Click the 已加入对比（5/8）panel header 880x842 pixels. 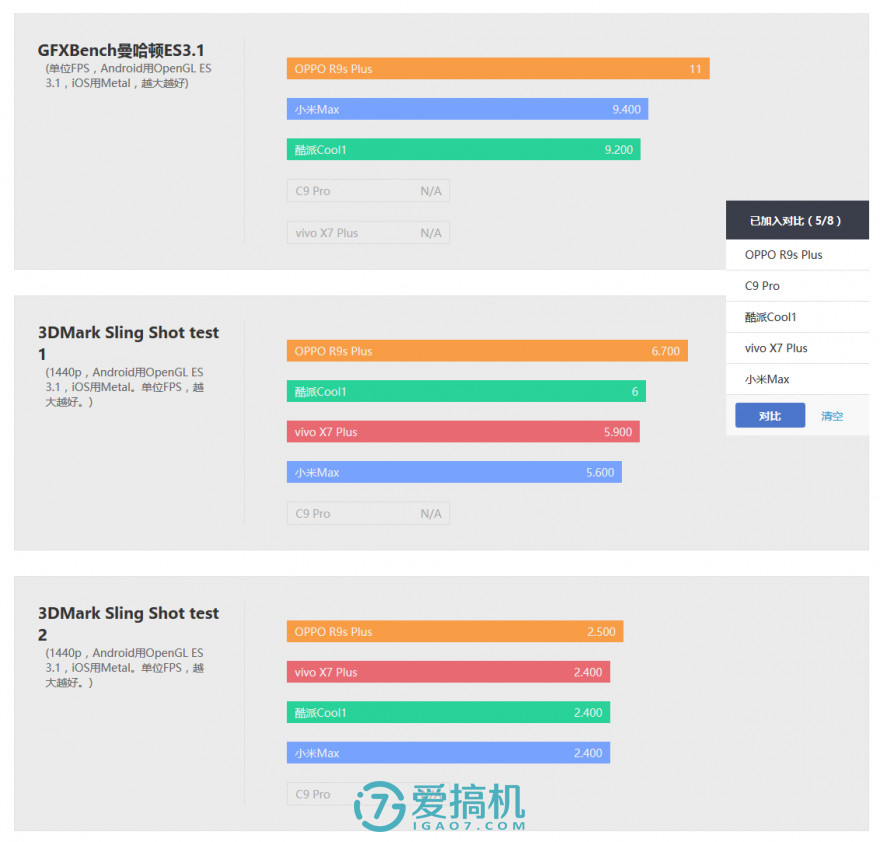(x=797, y=219)
